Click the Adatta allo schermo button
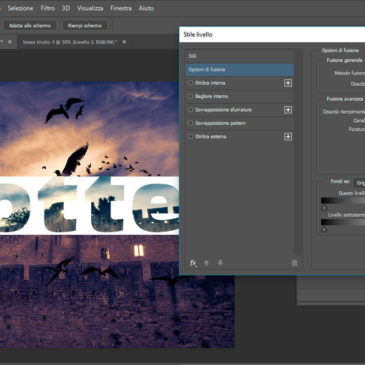 (x=30, y=26)
